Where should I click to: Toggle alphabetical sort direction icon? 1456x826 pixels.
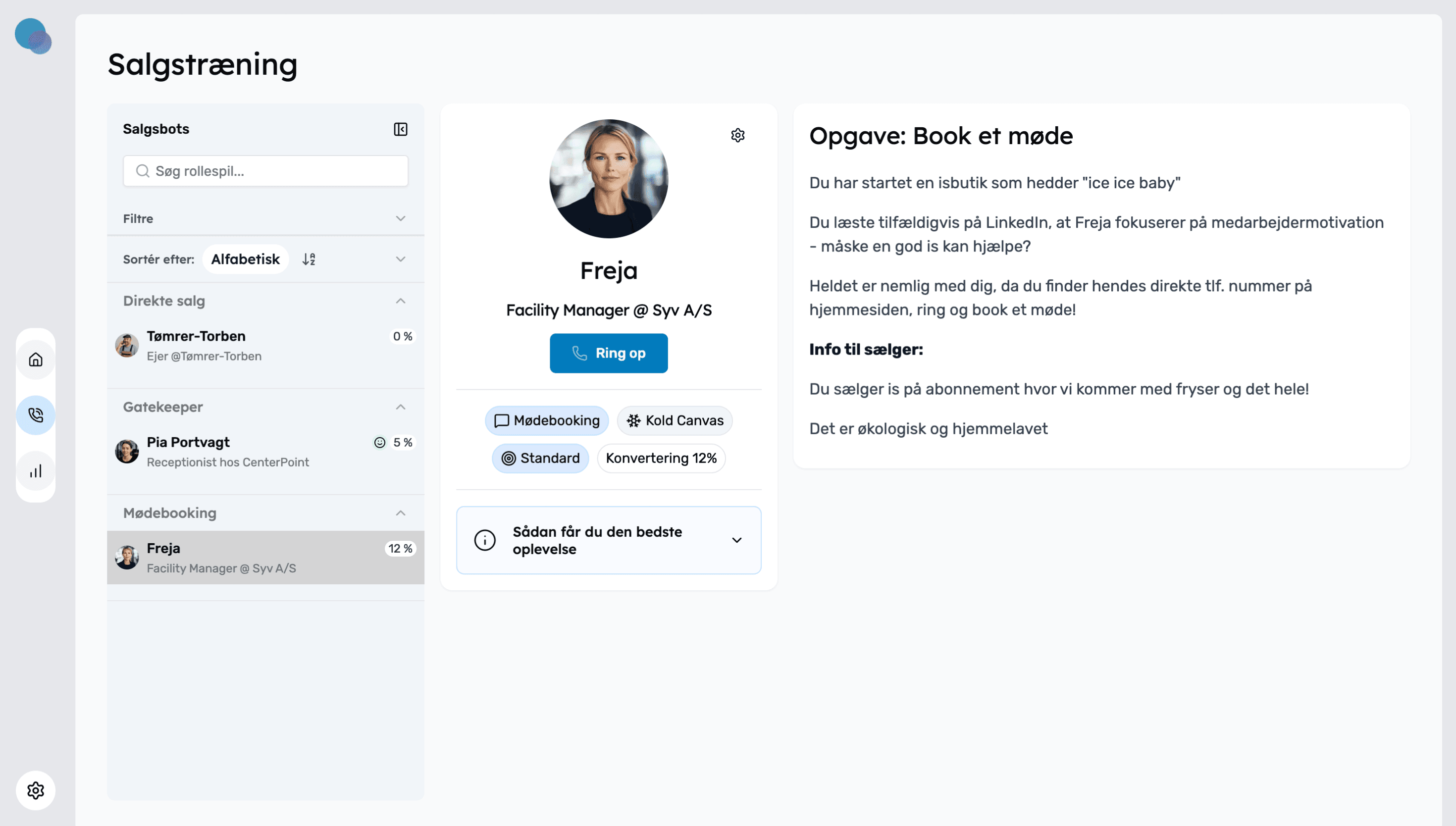(x=309, y=259)
